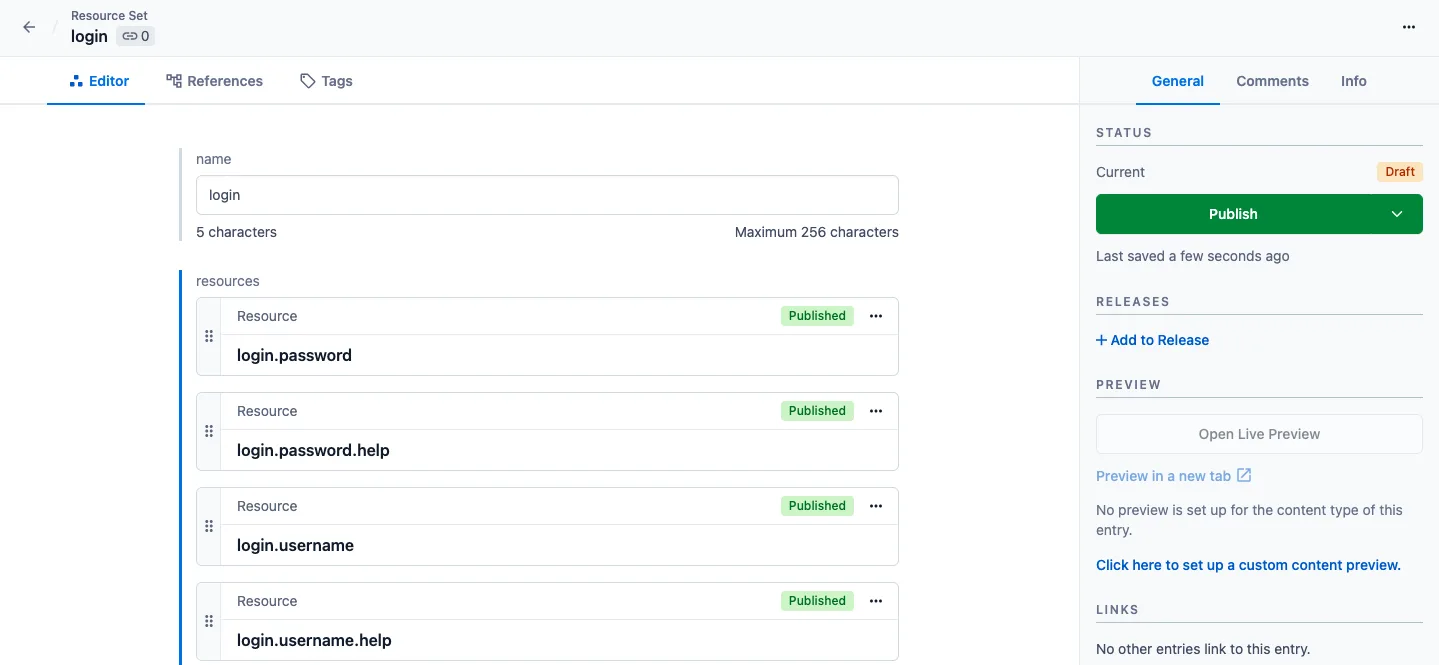The image size is (1439, 665).
Task: Click the Last saved a few seconds ago text
Action: [1193, 256]
